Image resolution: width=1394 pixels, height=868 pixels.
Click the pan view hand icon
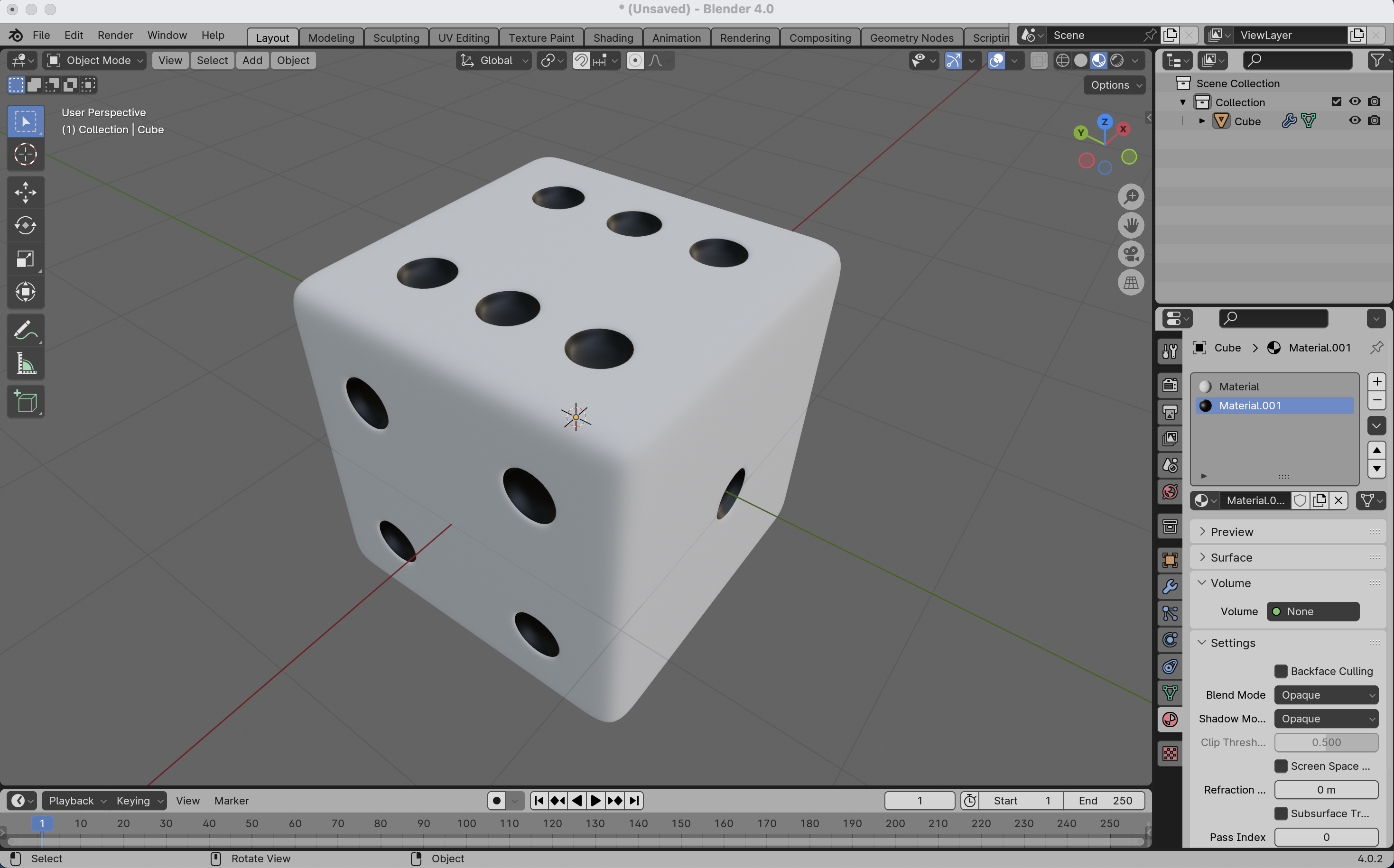coord(1131,226)
